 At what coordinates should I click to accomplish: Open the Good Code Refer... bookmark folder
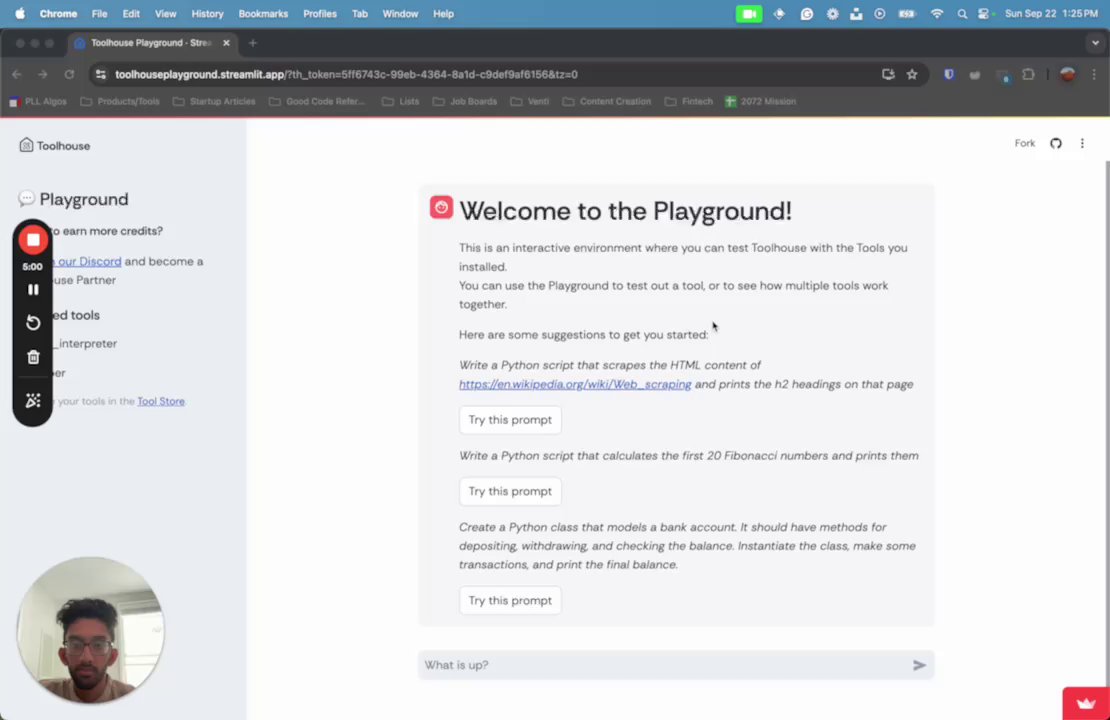317,102
